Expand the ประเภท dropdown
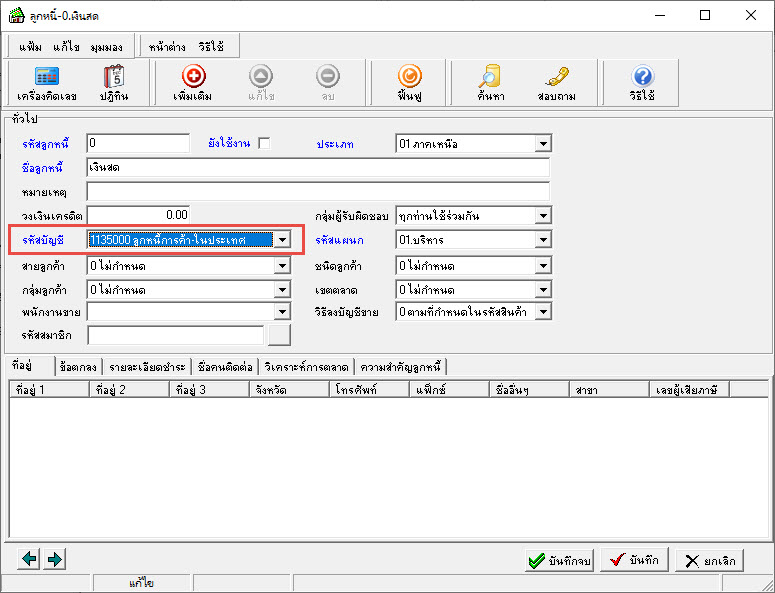This screenshot has height=593, width=775. tap(542, 144)
